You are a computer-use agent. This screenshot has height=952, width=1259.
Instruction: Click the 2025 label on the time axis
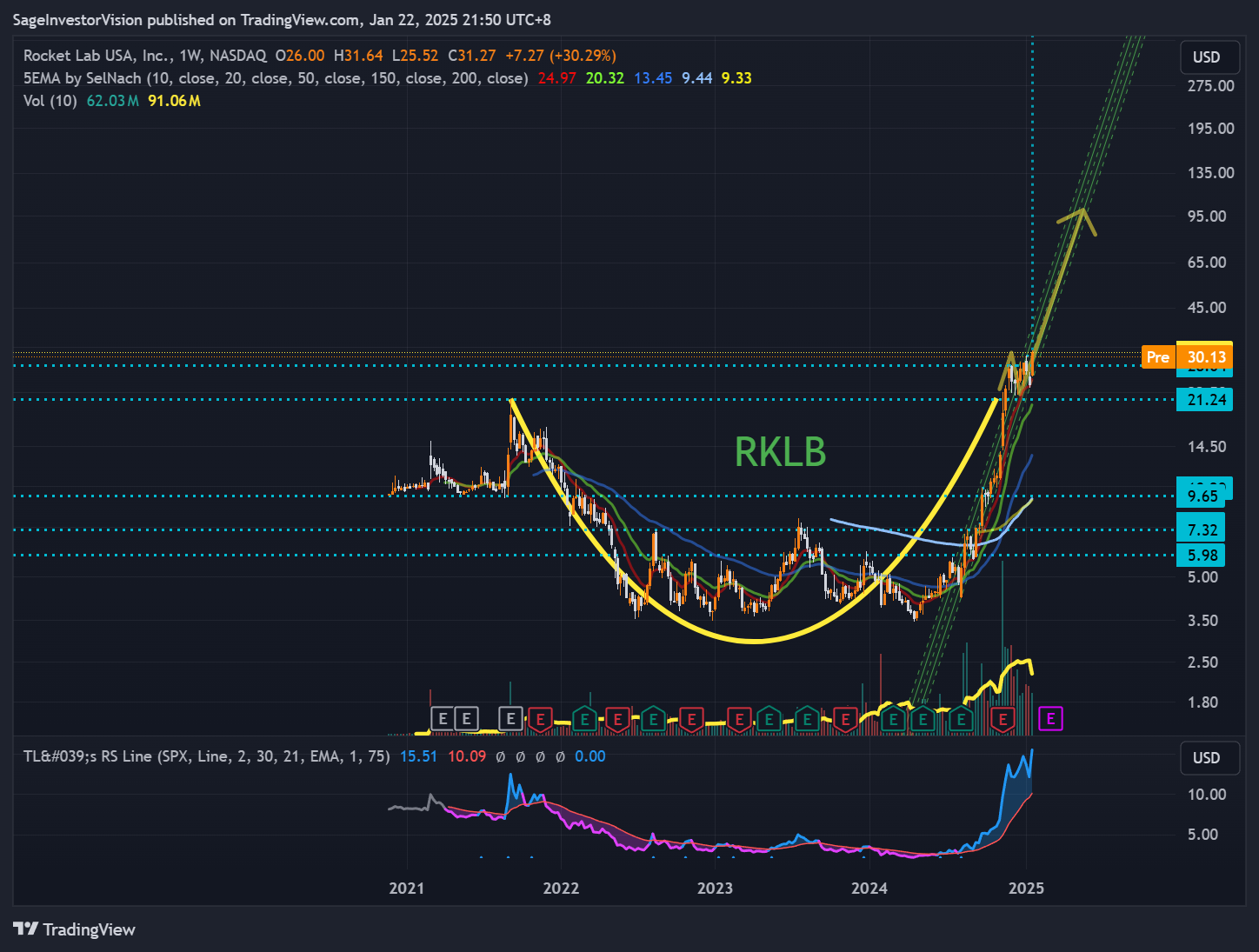(1026, 888)
